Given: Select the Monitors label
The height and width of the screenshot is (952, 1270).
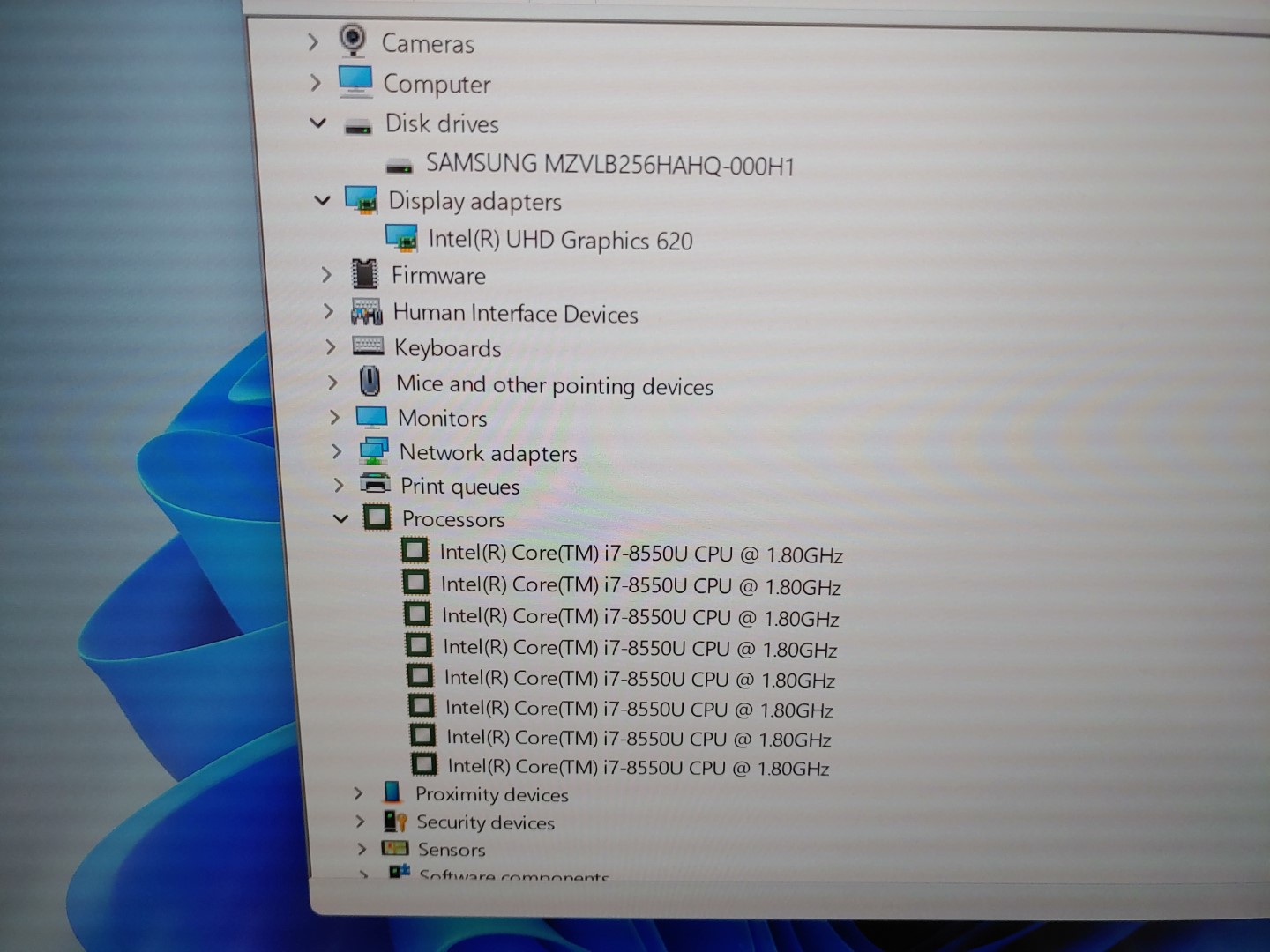Looking at the screenshot, I should pyautogui.click(x=443, y=418).
